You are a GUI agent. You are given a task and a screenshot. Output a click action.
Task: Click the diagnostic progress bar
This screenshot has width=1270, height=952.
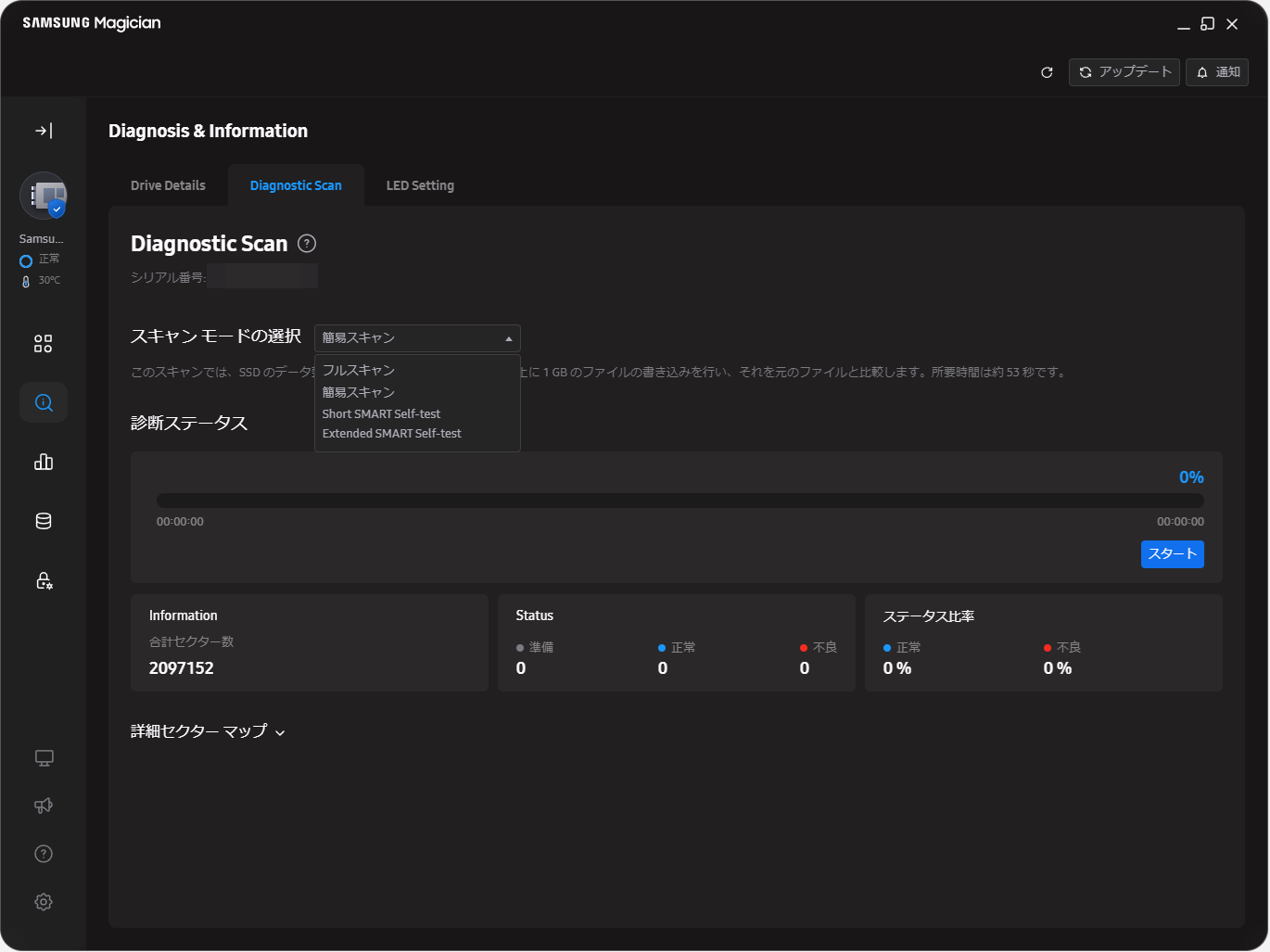coord(680,499)
